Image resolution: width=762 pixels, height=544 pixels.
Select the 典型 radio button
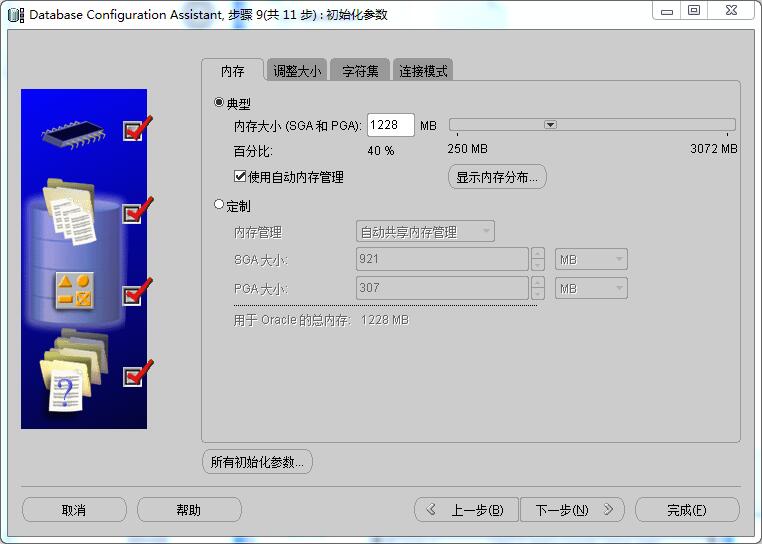(219, 103)
